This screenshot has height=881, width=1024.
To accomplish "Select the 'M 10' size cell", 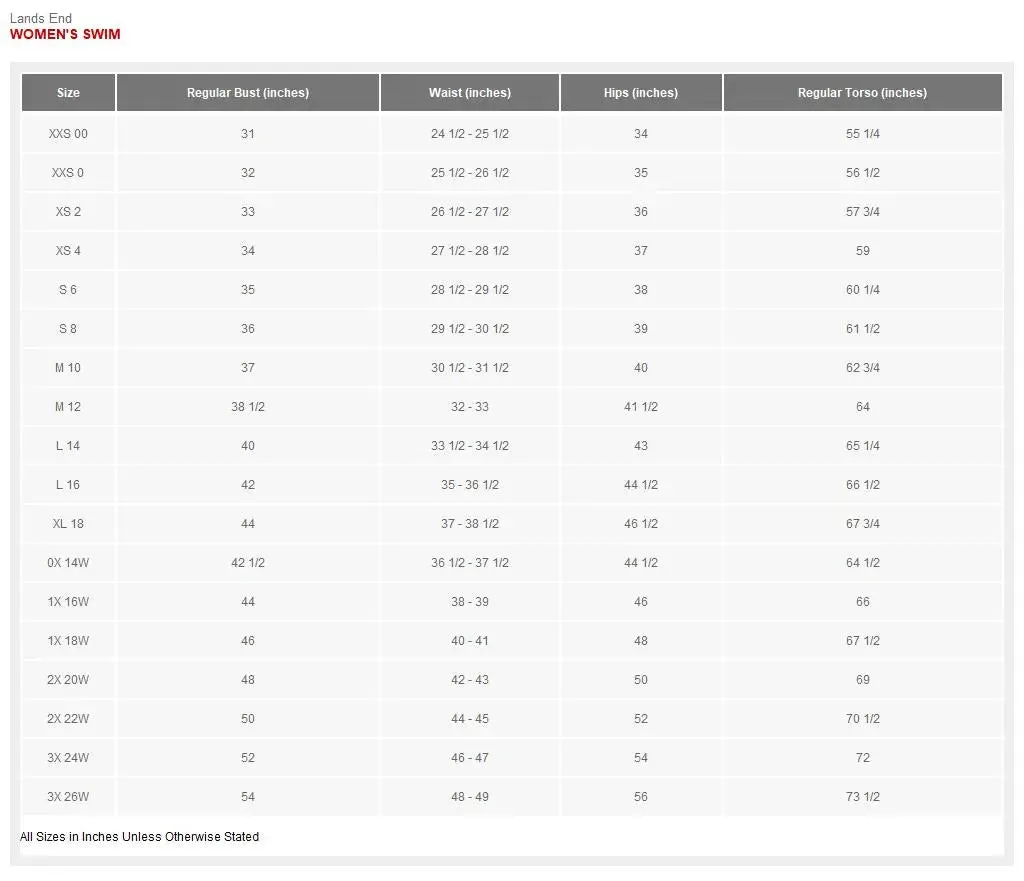I will [68, 368].
